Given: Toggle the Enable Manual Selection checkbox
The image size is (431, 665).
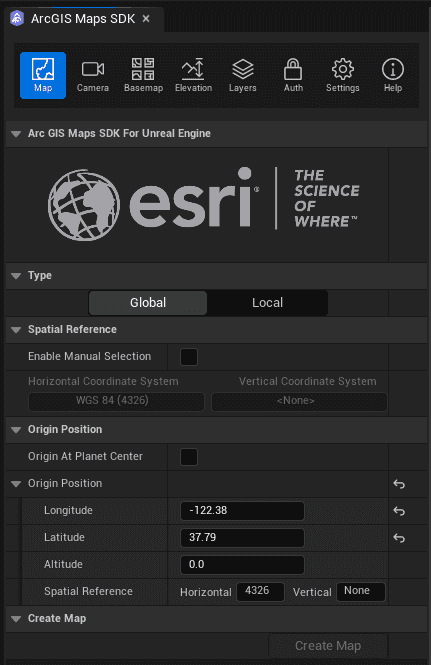Looking at the screenshot, I should pos(189,357).
